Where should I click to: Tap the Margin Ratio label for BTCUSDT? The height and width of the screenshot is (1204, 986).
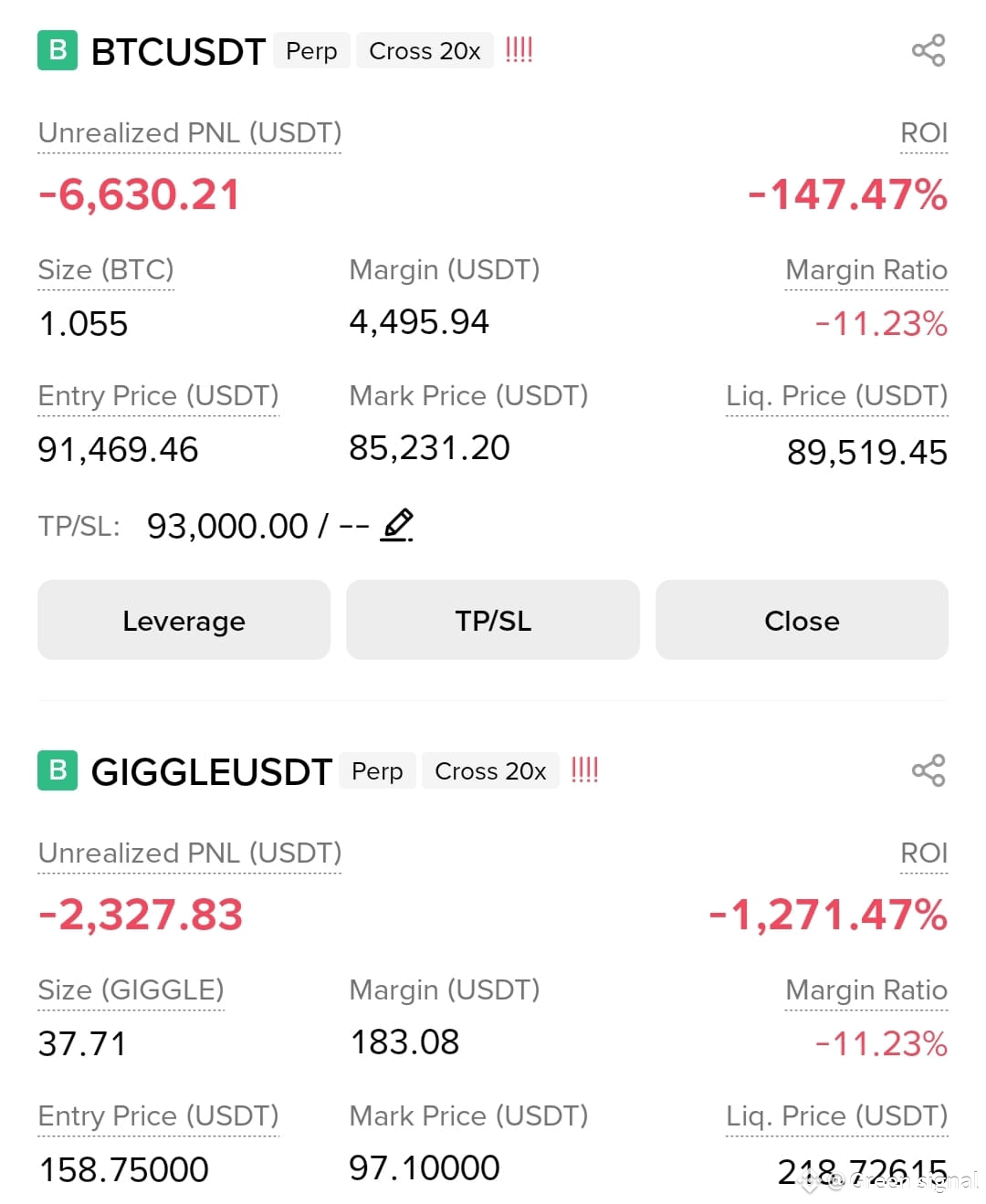tap(866, 270)
